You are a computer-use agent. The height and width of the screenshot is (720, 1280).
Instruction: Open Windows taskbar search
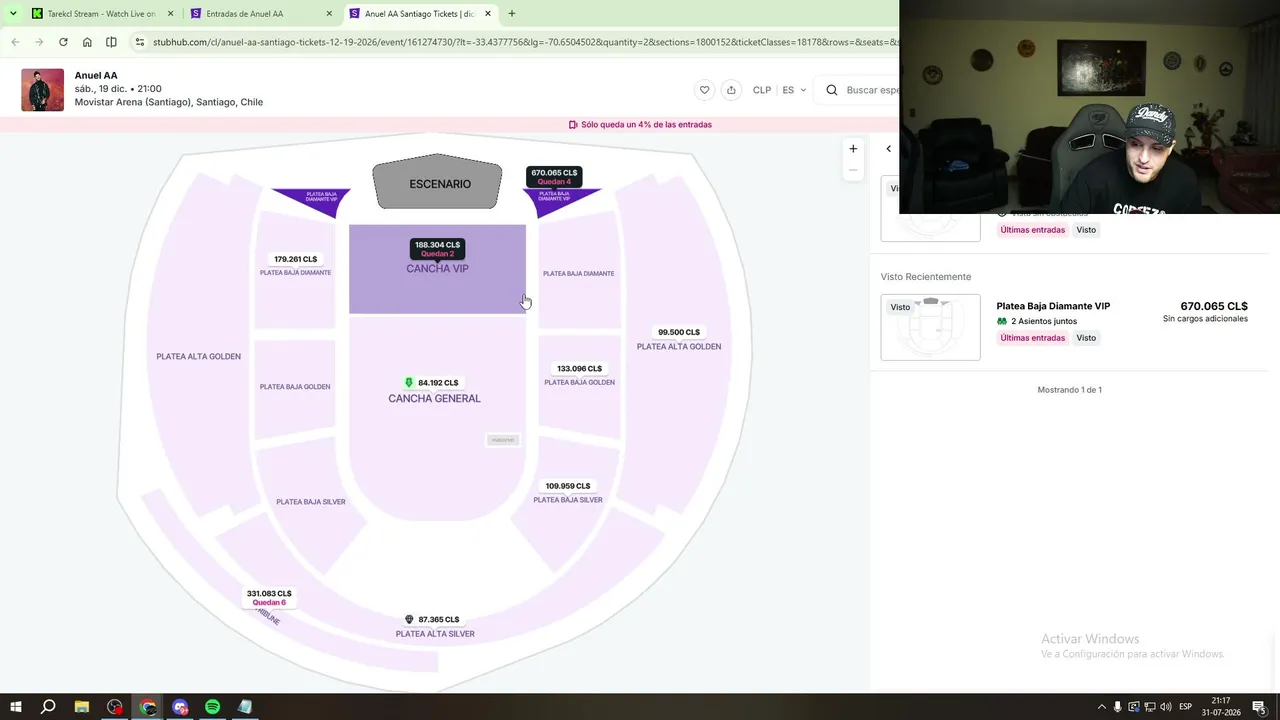tap(48, 707)
